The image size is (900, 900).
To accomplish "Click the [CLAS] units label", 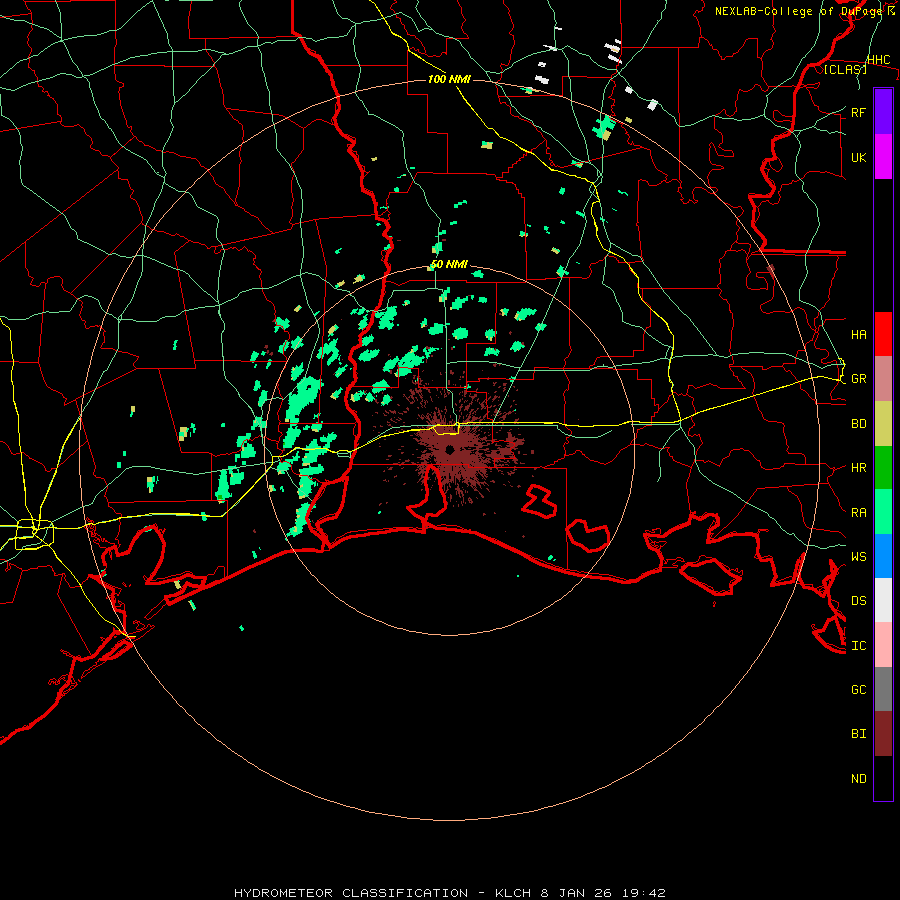I will point(845,69).
